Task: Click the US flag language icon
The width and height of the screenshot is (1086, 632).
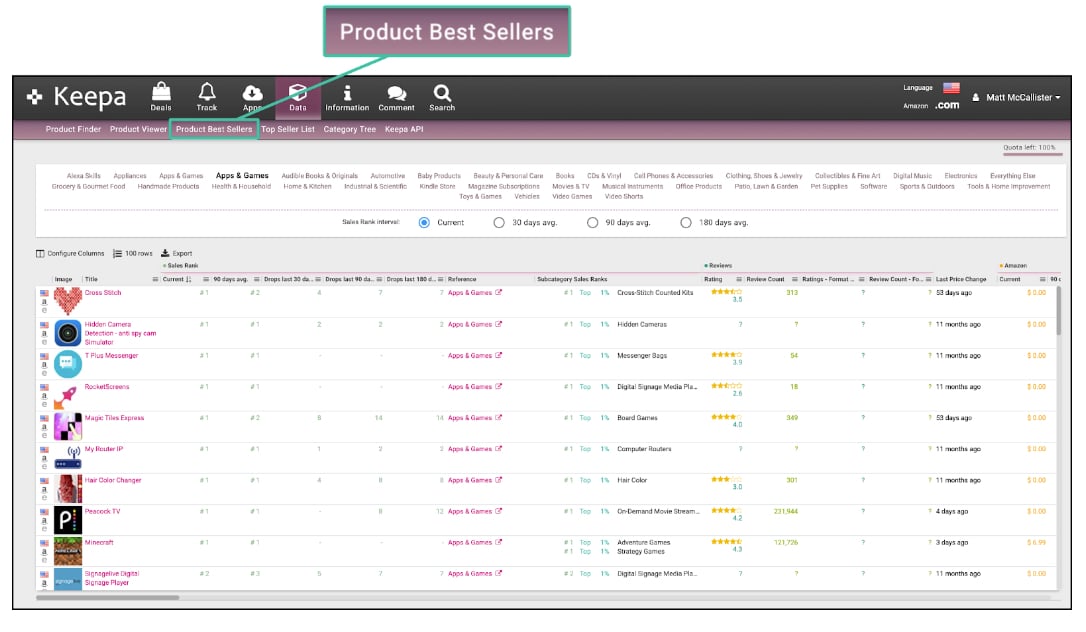Action: click(951, 88)
